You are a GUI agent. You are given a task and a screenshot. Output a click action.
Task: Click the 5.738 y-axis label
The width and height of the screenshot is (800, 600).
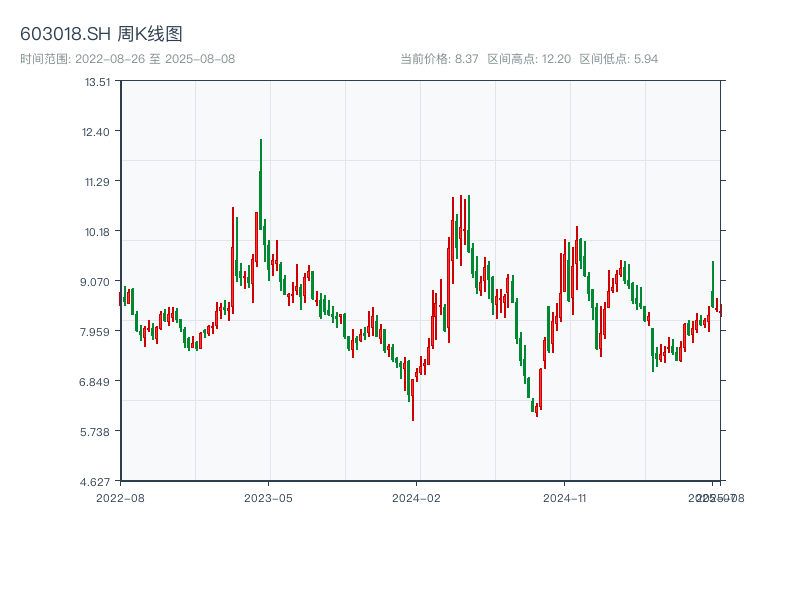tap(96, 432)
